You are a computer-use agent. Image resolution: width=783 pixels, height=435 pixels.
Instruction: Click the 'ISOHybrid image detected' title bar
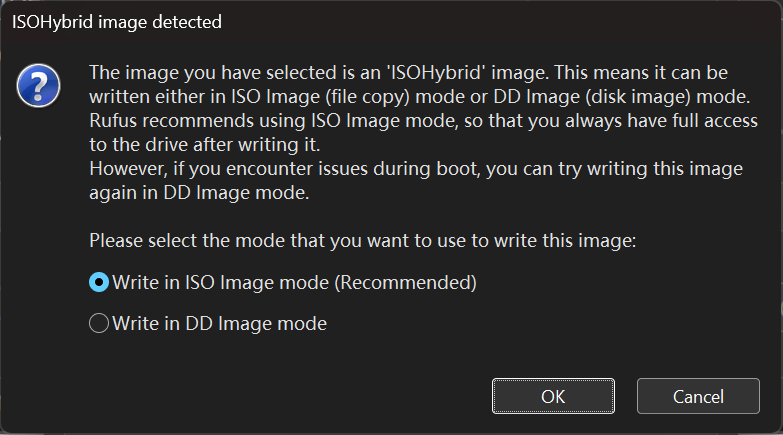tap(117, 22)
